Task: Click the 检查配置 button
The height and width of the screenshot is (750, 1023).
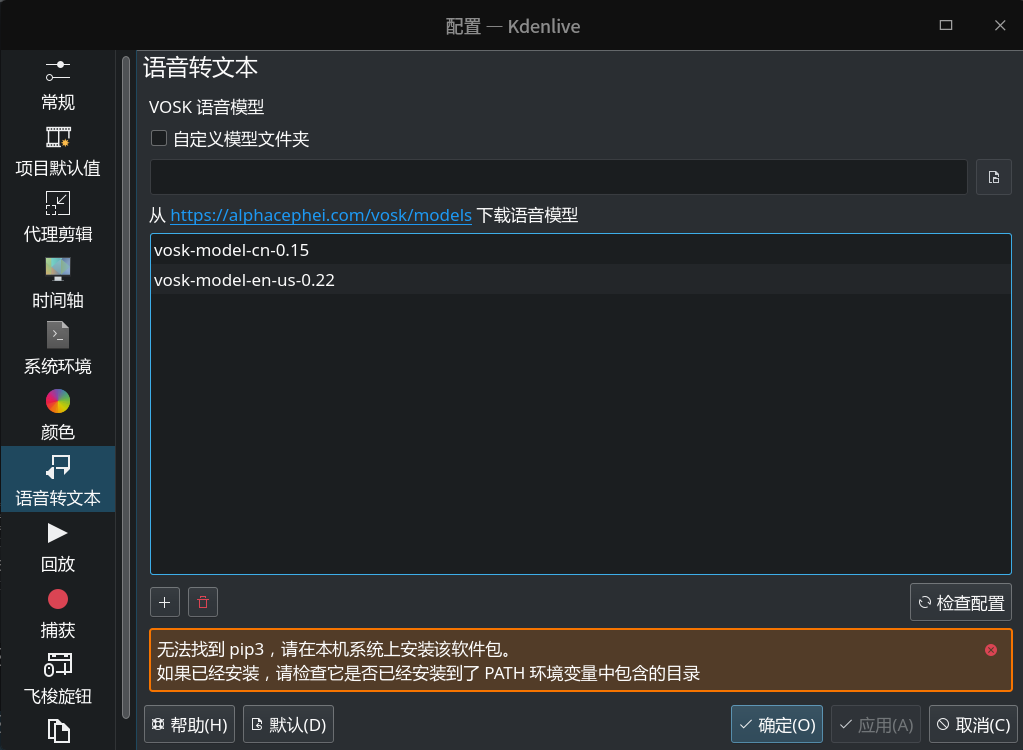Action: (x=960, y=602)
